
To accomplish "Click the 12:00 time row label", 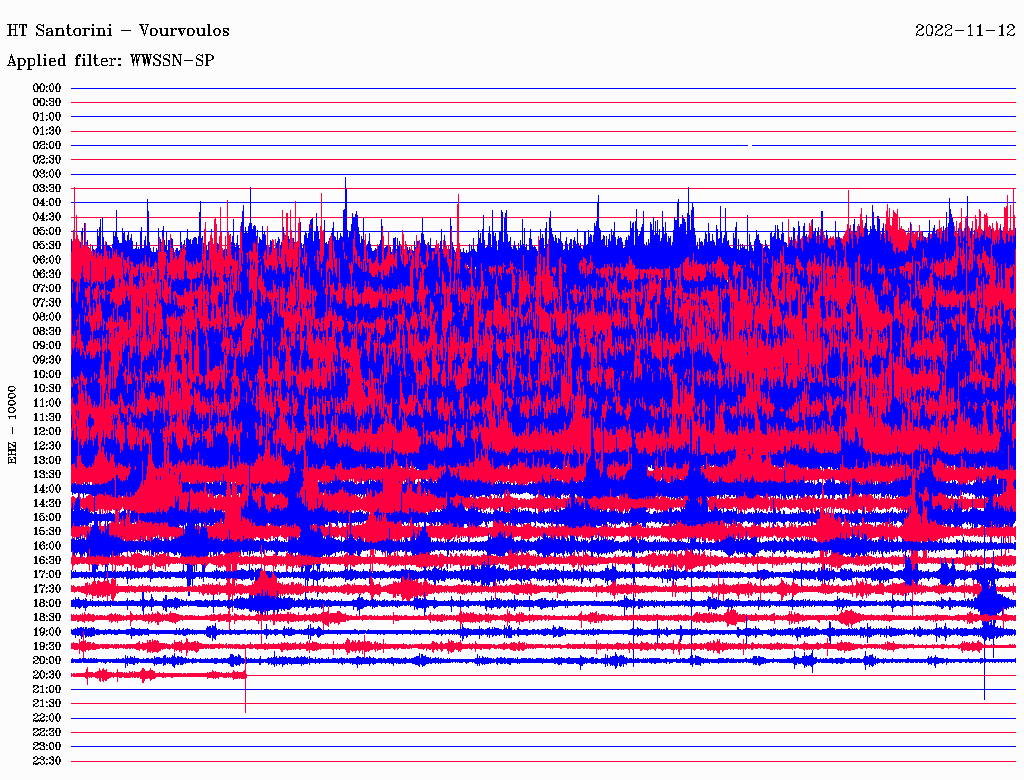I will tap(47, 431).
